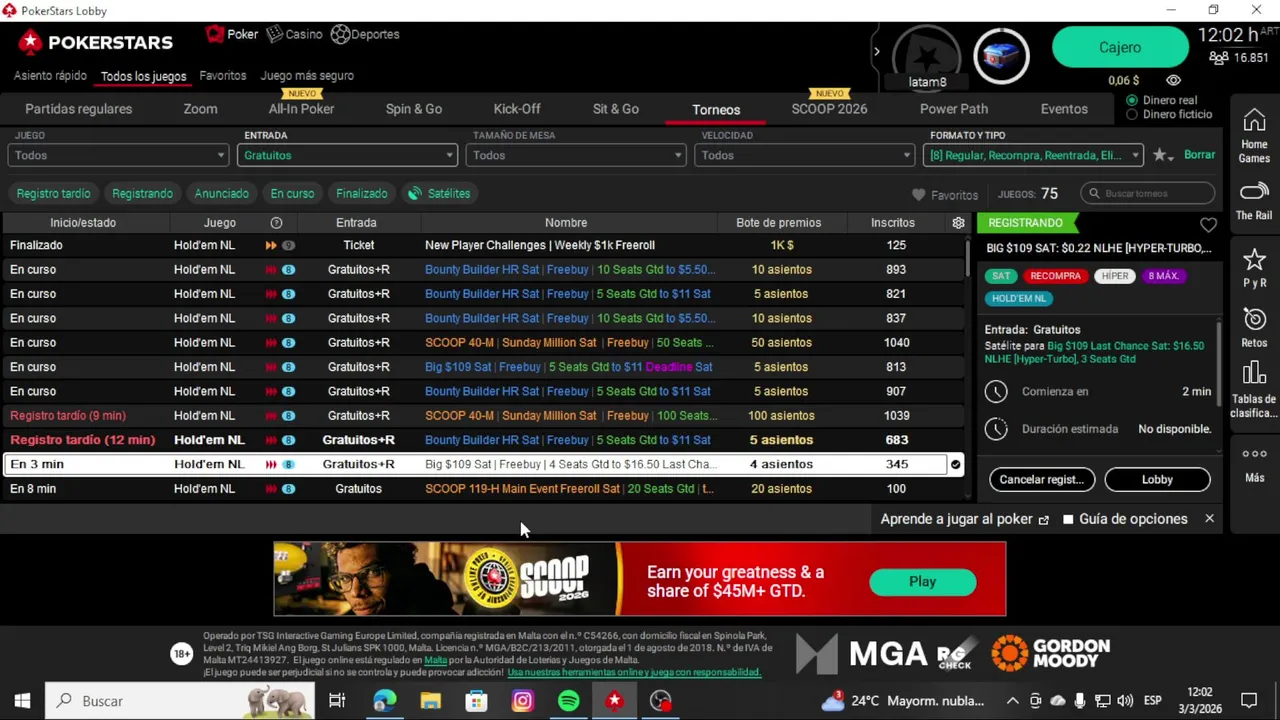Select the Weekly $1k Freeroll row
This screenshot has width=1280, height=720.
[483, 245]
